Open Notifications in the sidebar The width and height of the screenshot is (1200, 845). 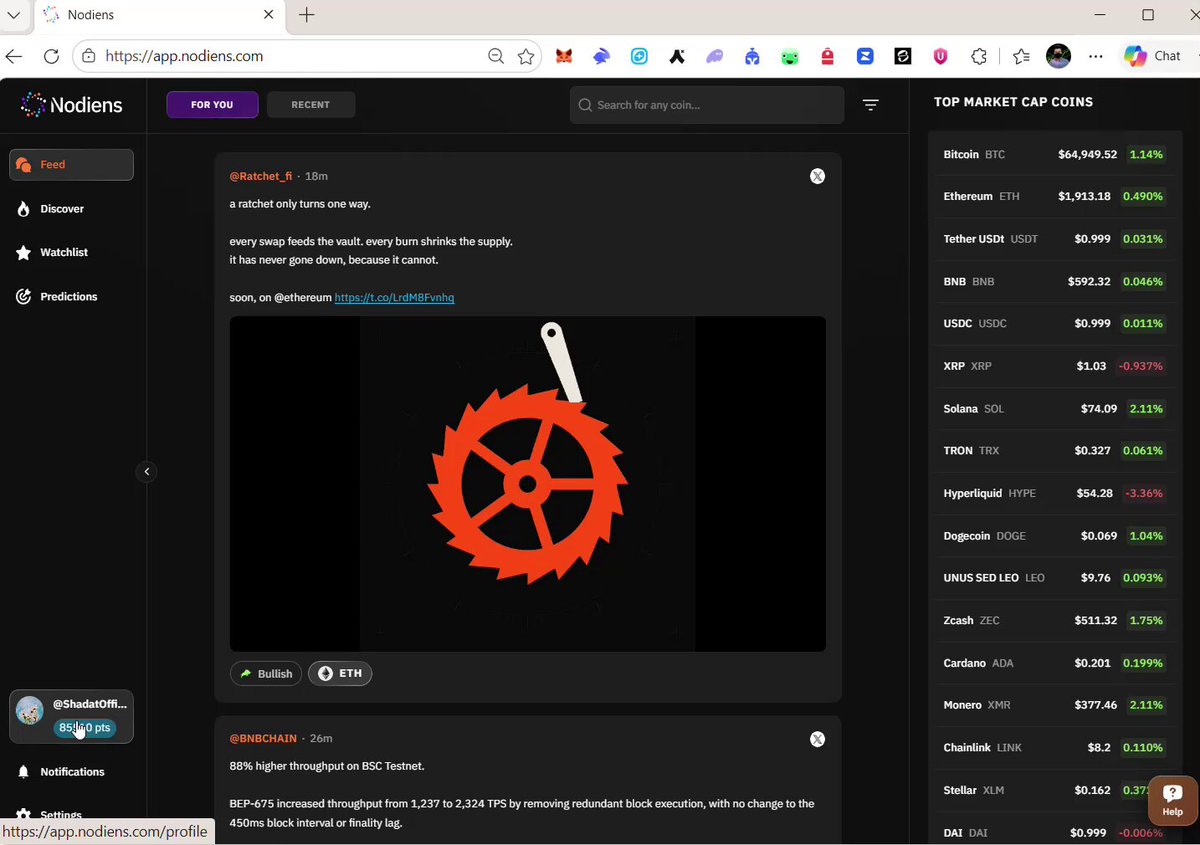[71, 772]
